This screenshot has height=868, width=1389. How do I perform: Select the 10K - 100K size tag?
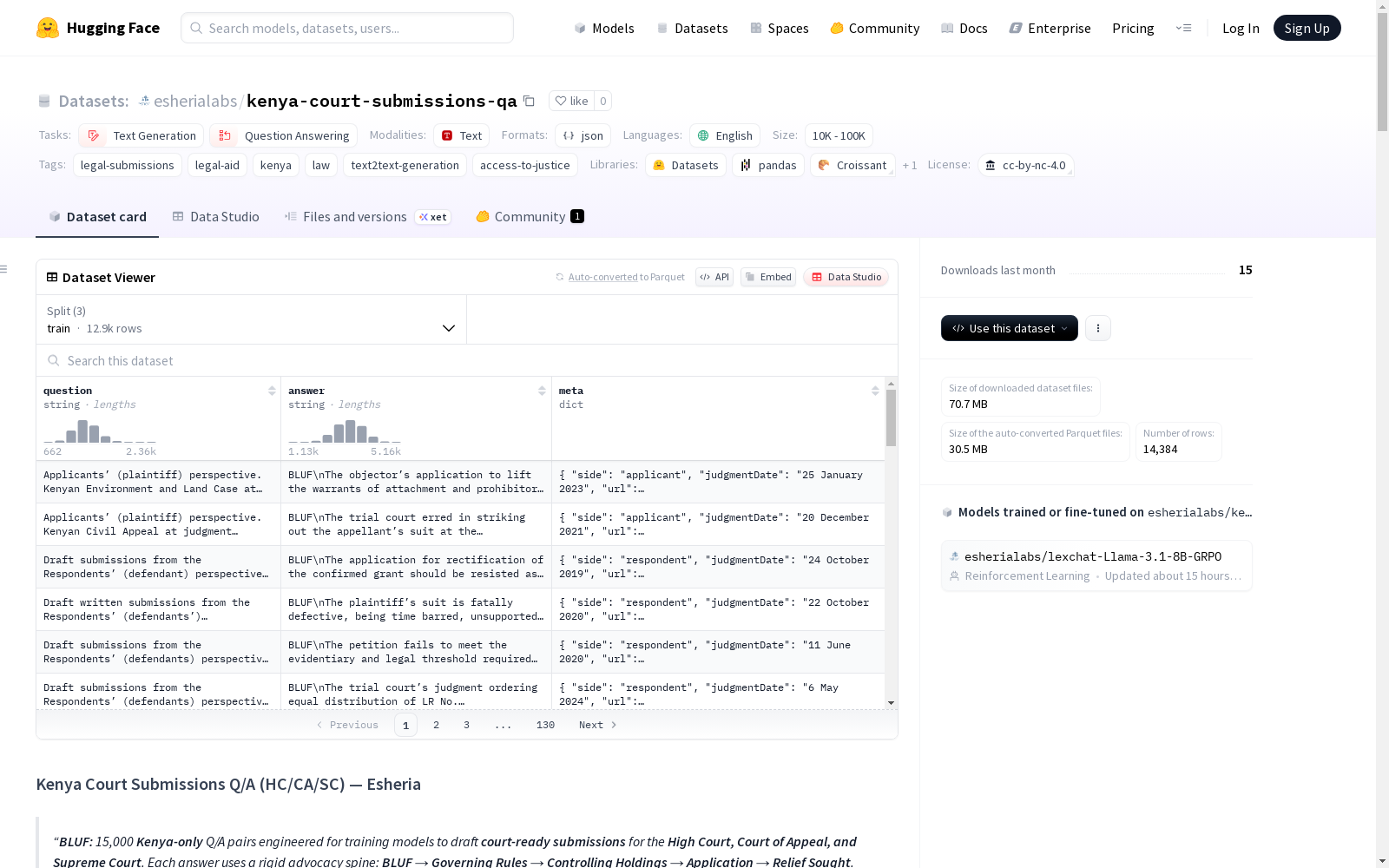pyautogui.click(x=839, y=135)
